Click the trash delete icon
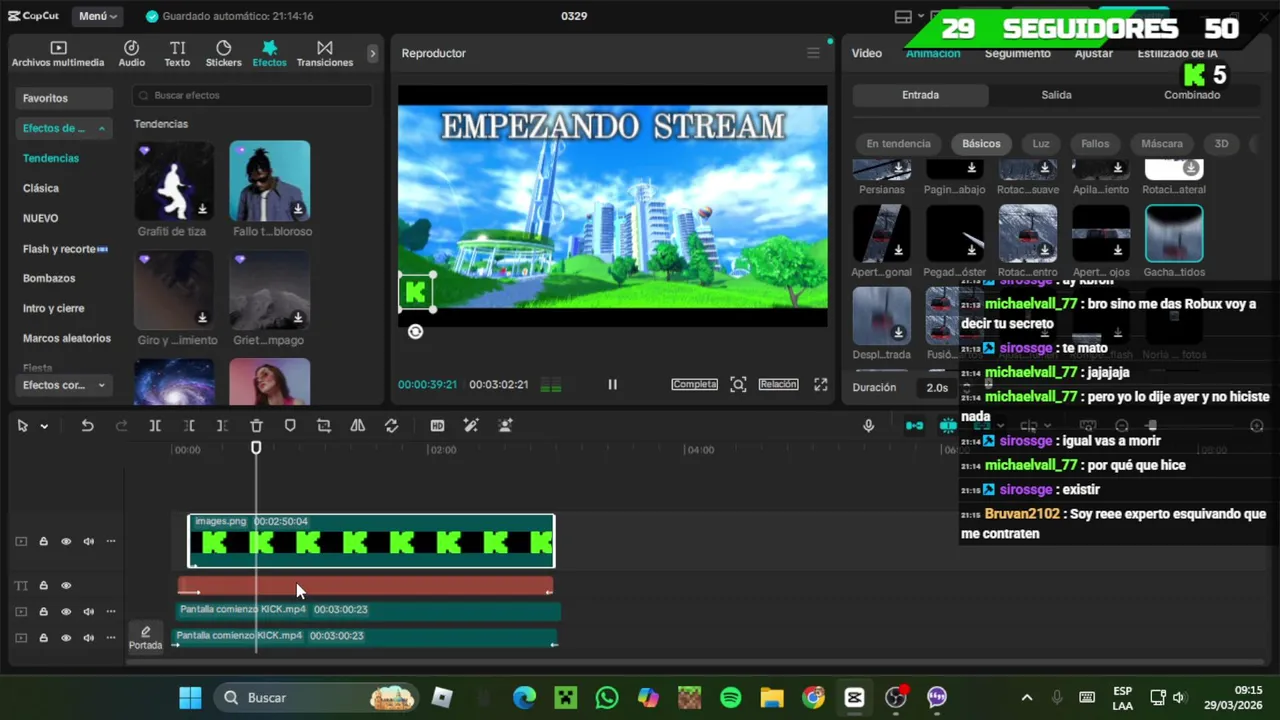Screen dimensions: 1280x720 [256, 426]
